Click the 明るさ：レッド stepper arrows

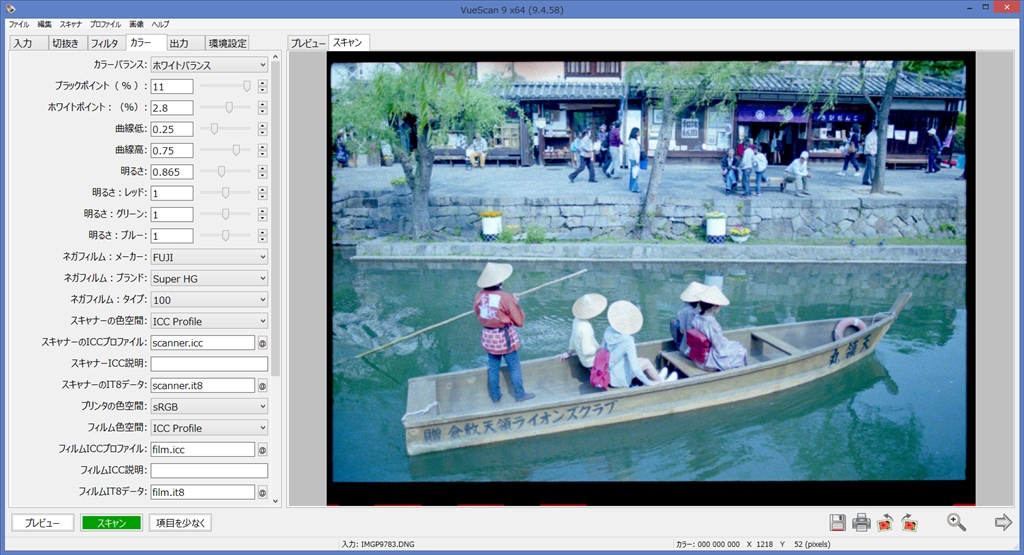(262, 193)
